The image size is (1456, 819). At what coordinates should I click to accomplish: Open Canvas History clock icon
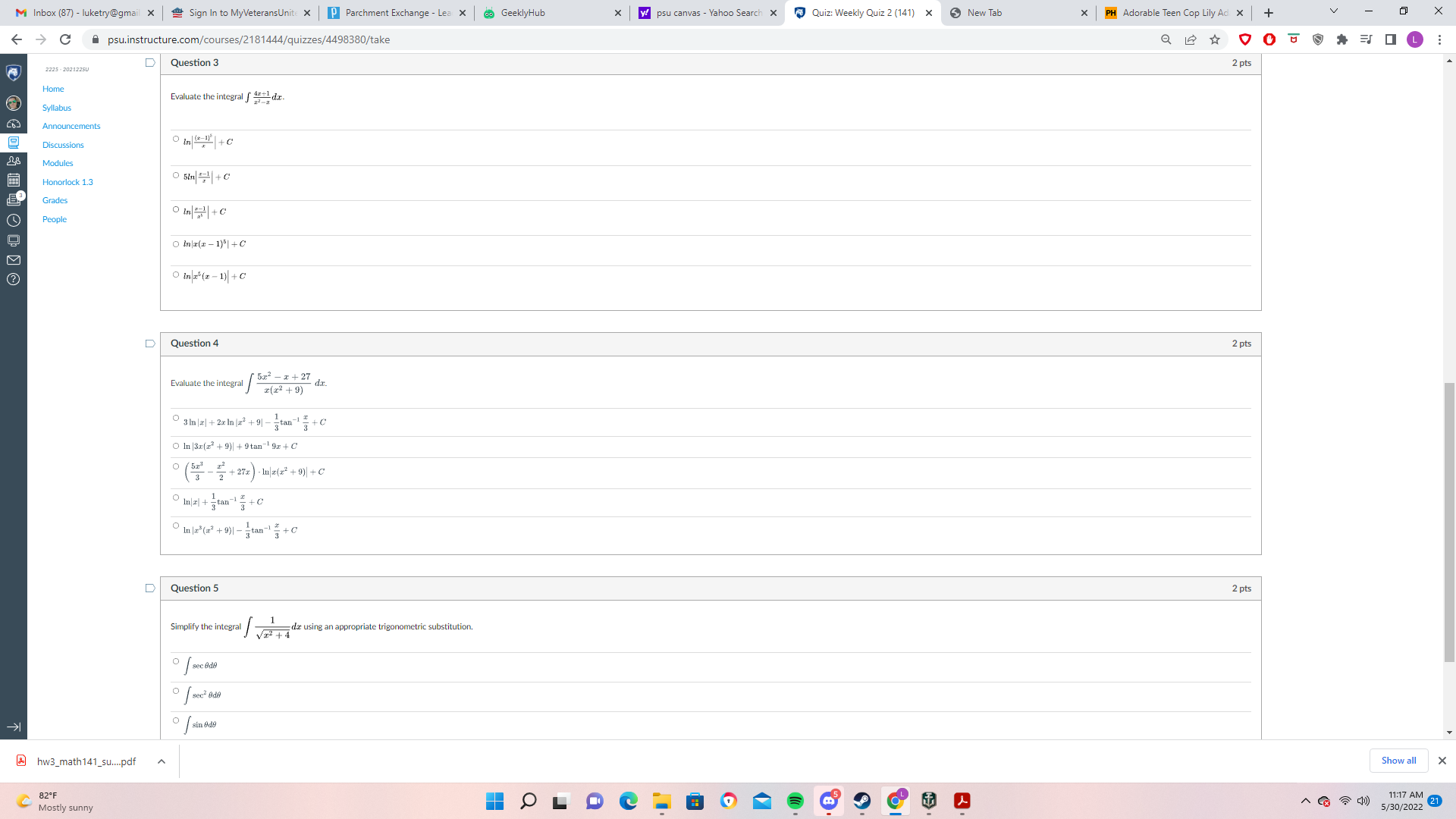point(14,221)
